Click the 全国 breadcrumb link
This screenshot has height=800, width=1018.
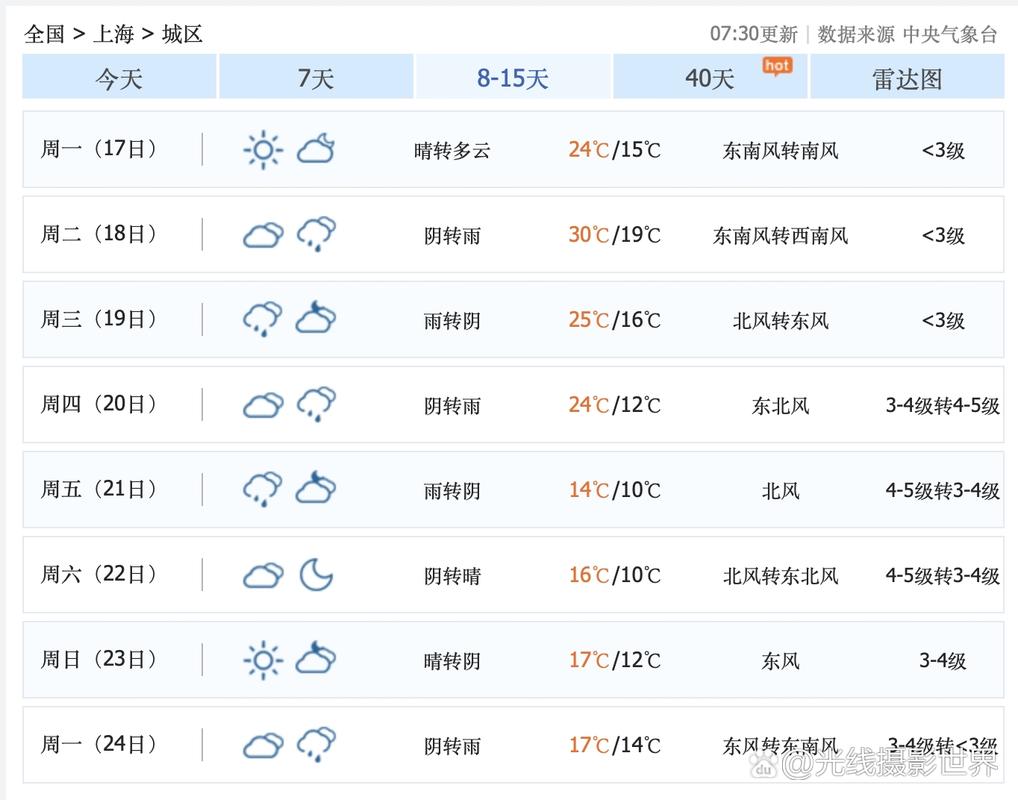43,33
